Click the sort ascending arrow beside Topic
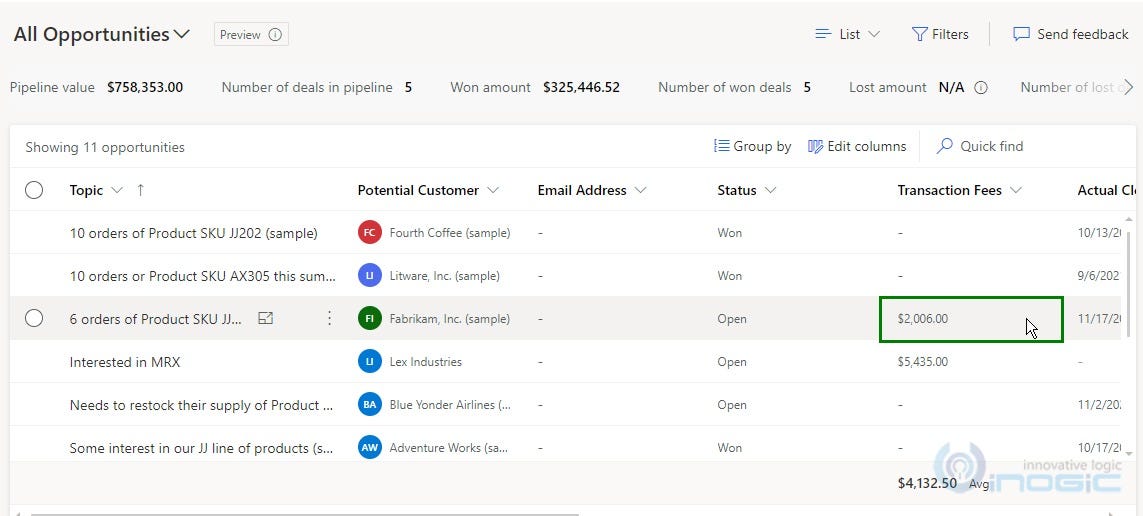The image size is (1143, 516). tap(141, 189)
